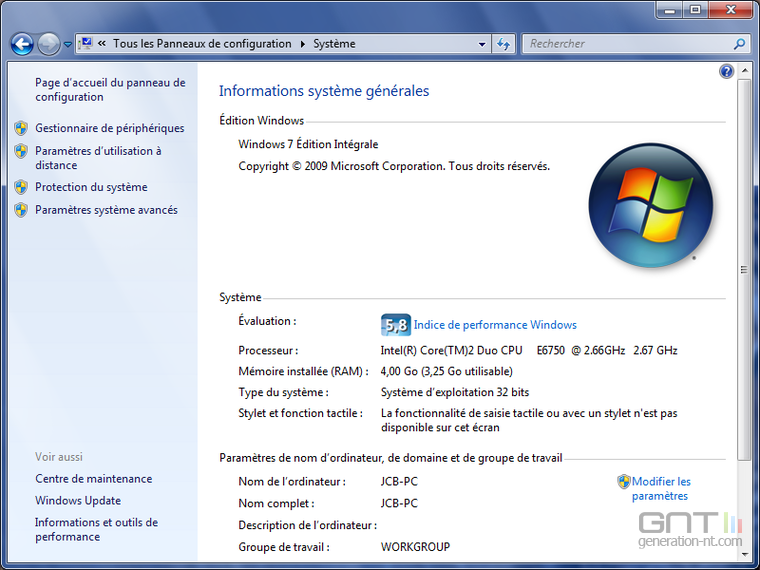This screenshot has width=760, height=570.
Task: Click the "Voir aussi" label
Action: pyautogui.click(x=59, y=457)
